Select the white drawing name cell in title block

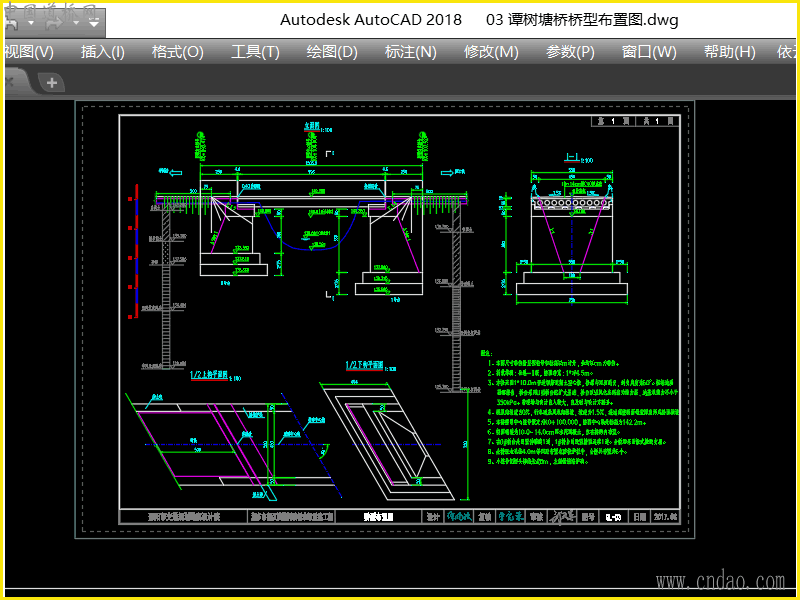(378, 517)
